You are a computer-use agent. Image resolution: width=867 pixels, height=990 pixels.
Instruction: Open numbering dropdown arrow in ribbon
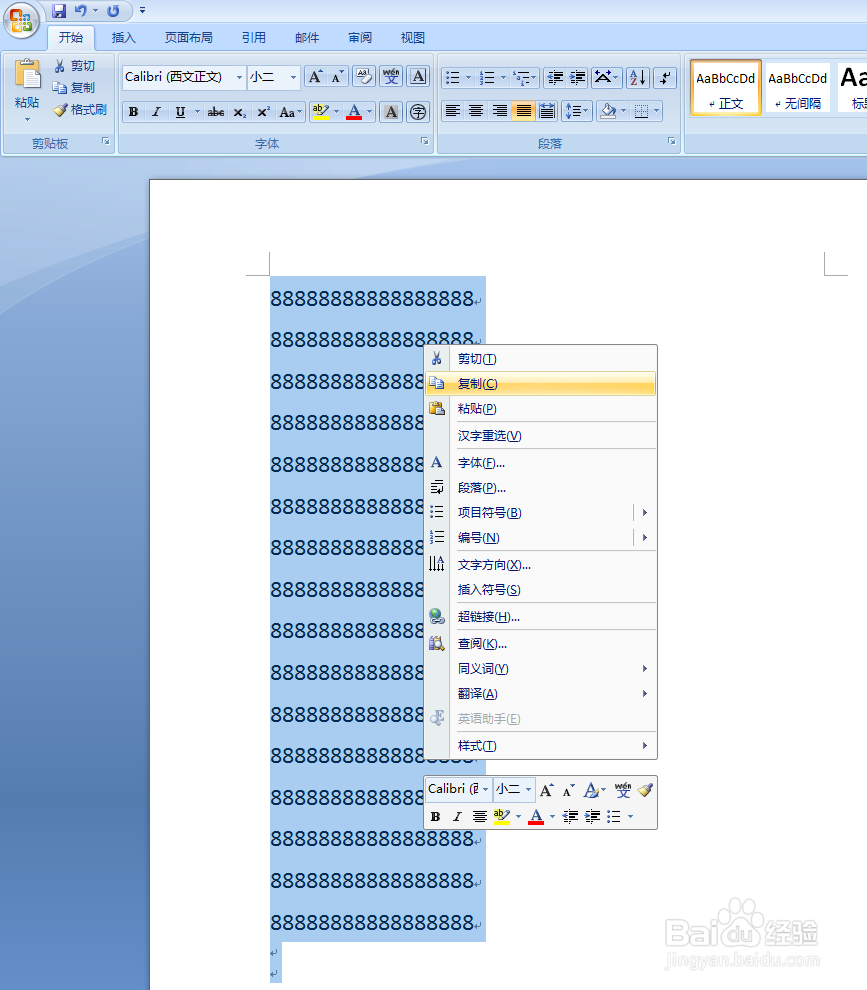503,78
